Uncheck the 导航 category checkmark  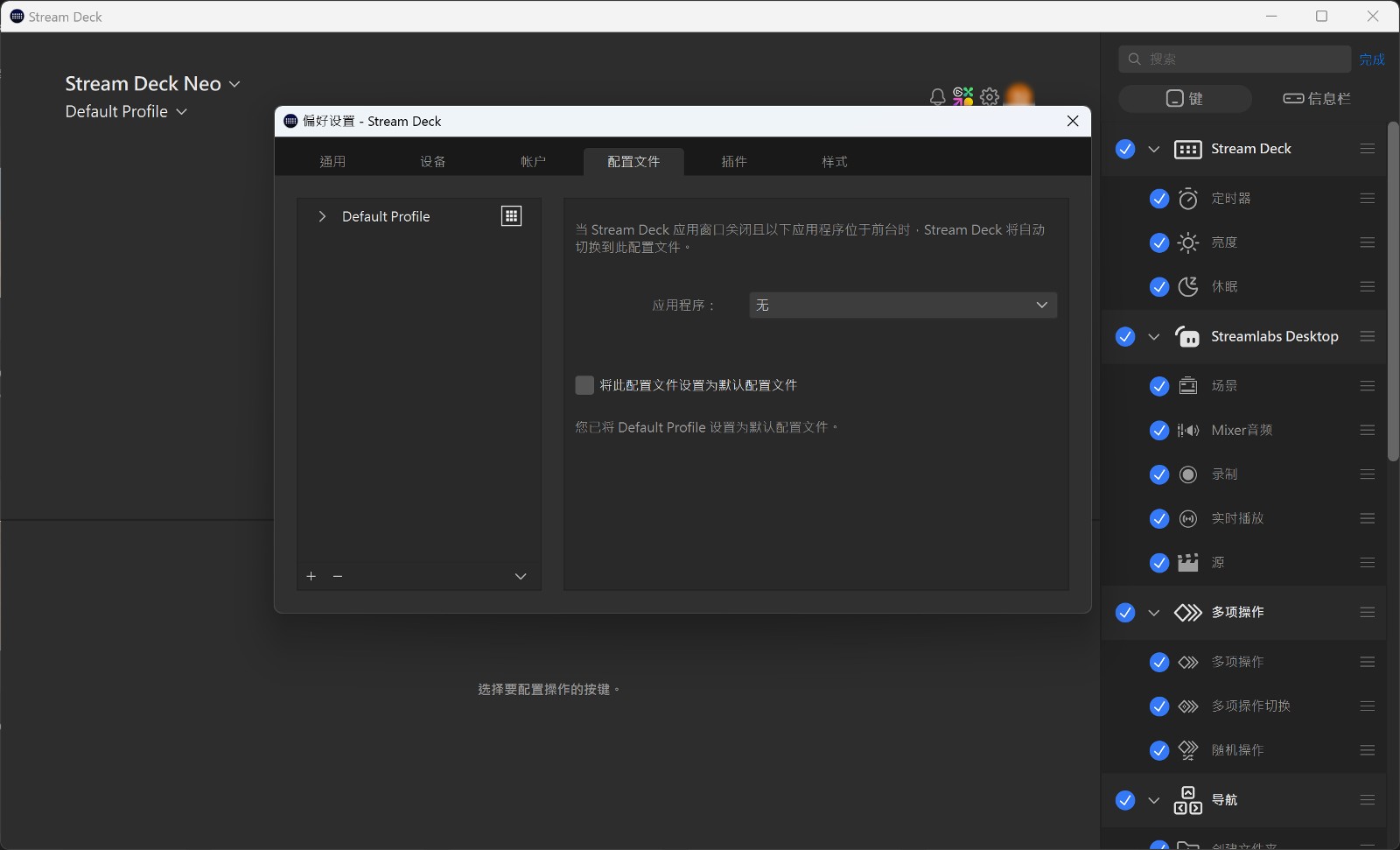coord(1125,800)
